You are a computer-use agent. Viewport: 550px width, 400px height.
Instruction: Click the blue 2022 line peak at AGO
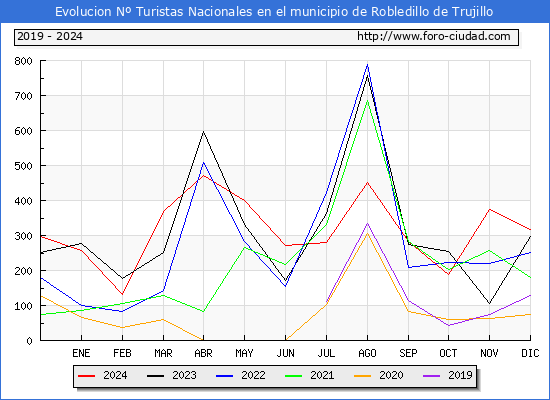coord(367,65)
